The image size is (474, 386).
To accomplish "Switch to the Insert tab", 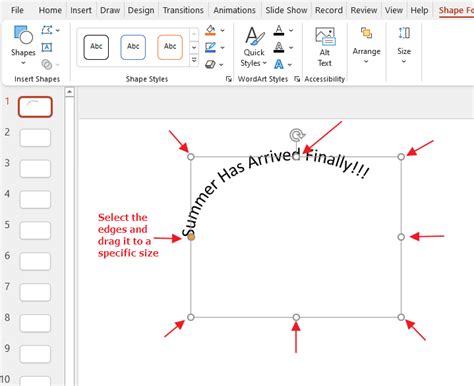I will click(81, 10).
